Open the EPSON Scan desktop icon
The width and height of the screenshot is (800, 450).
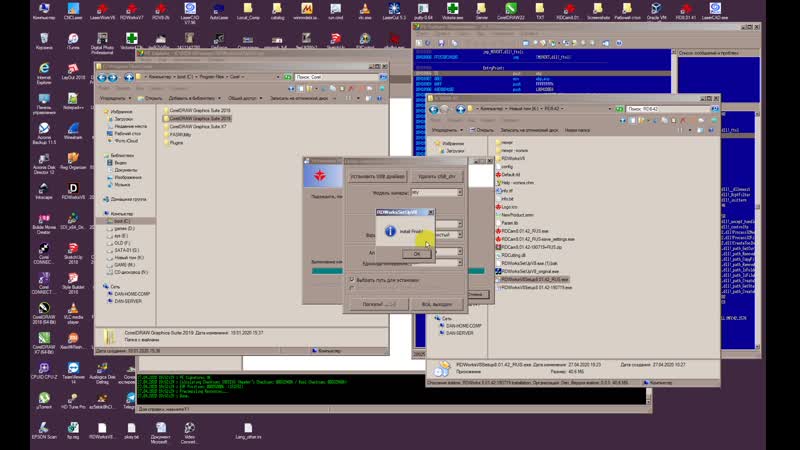(44, 430)
